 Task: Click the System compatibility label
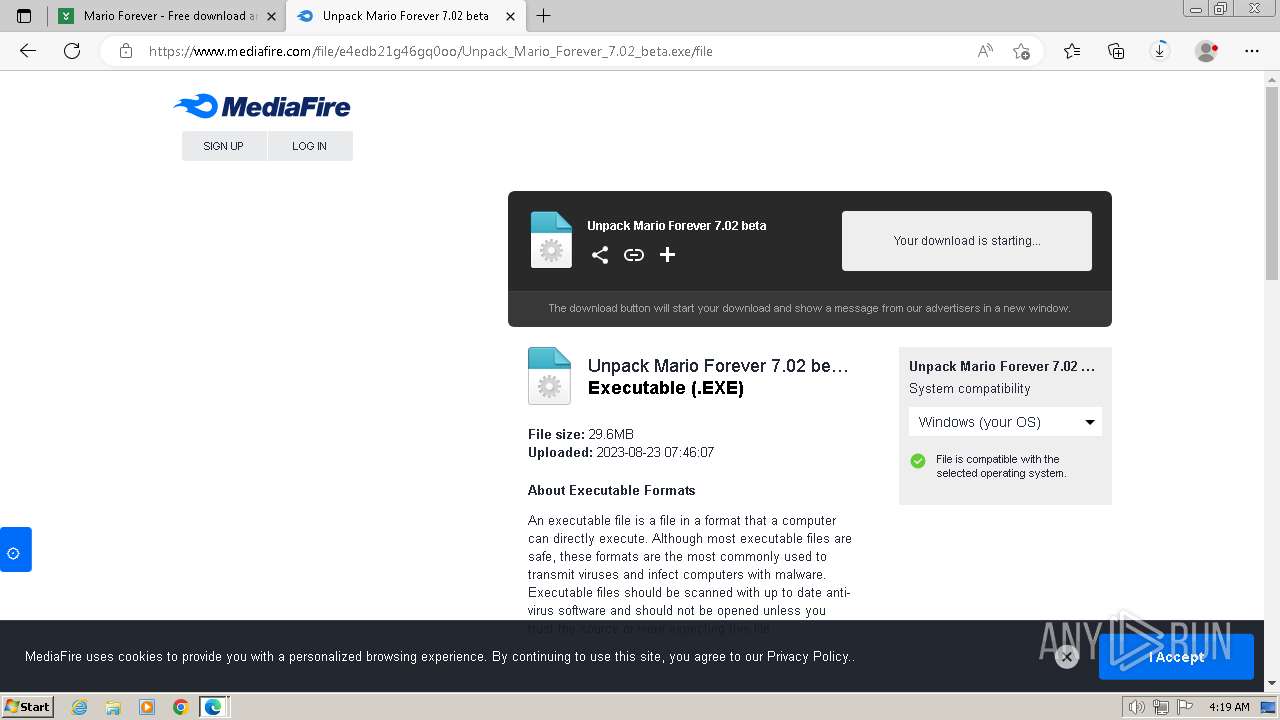(969, 389)
